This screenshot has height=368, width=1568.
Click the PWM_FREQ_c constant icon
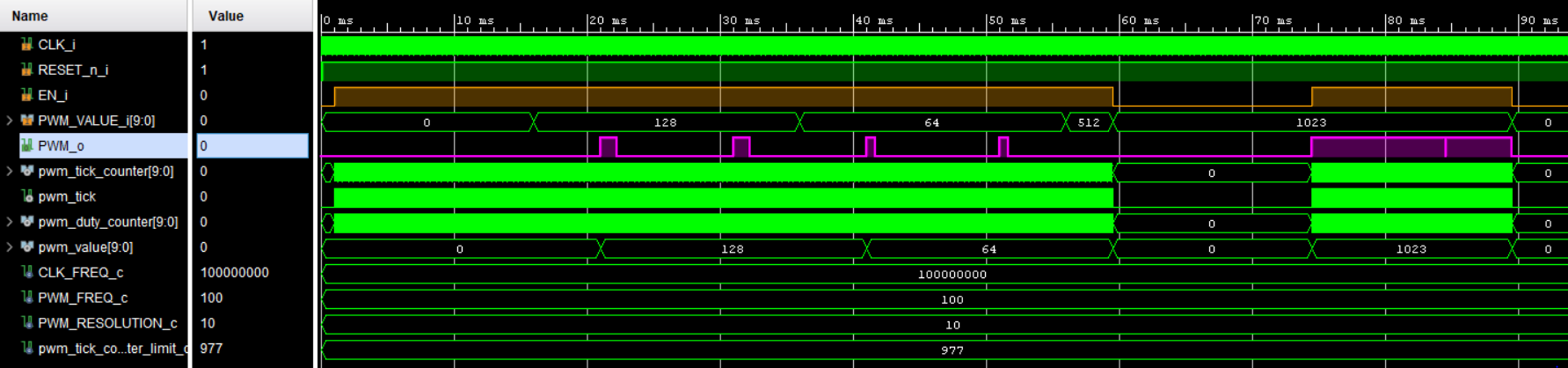pos(26,298)
